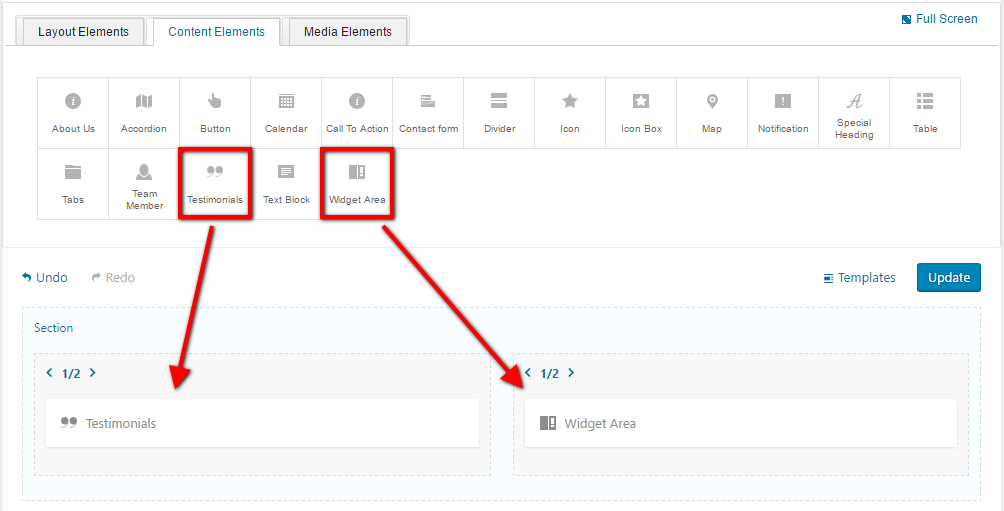Open the Media Elements tab
This screenshot has height=511, width=1004.
coord(347,32)
